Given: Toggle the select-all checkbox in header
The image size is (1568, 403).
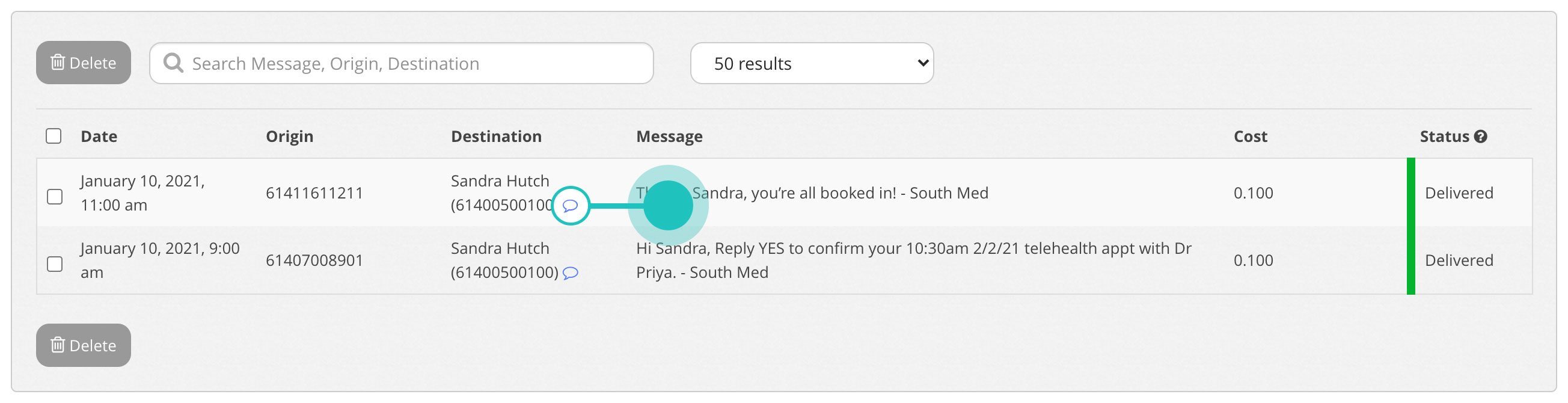Looking at the screenshot, I should click(54, 136).
